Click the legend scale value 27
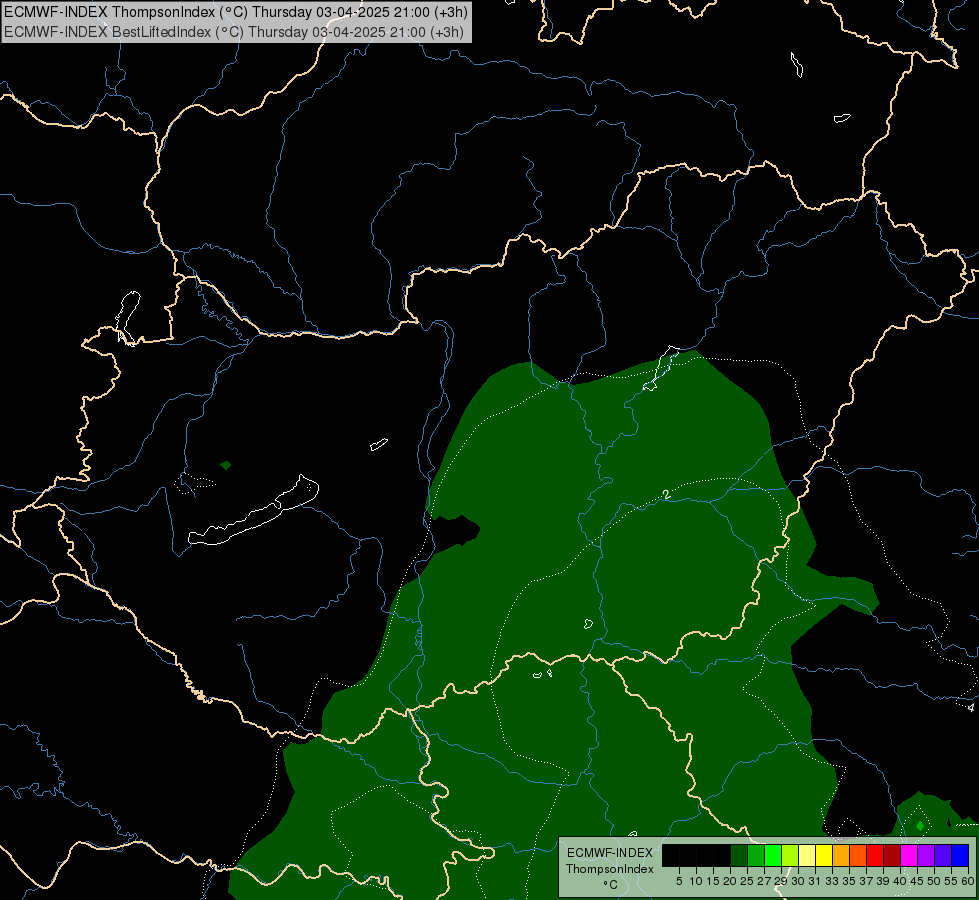Image resolution: width=979 pixels, height=900 pixels. (764, 881)
